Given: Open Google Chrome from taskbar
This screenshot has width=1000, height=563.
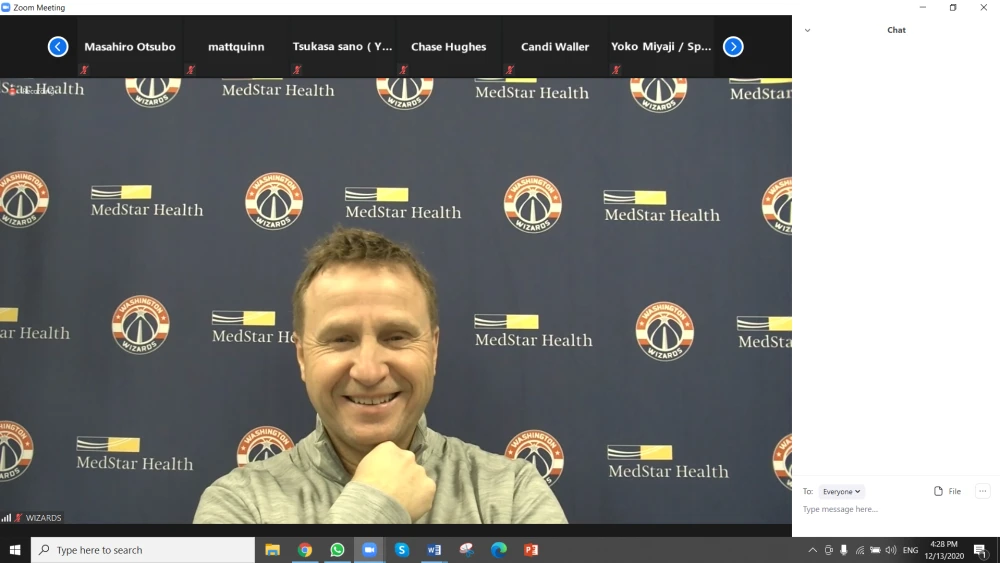Looking at the screenshot, I should pos(305,550).
